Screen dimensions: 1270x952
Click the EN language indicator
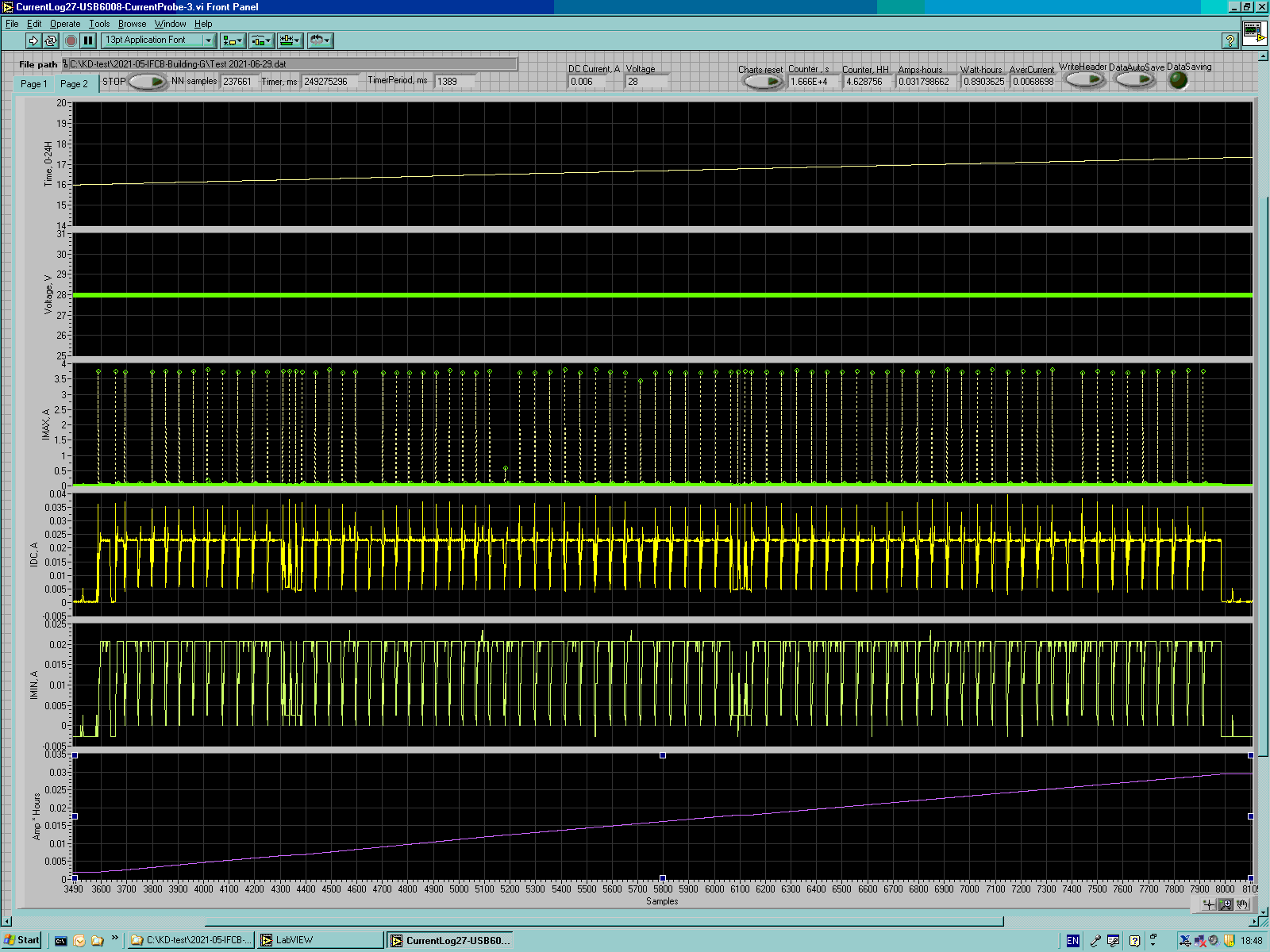click(x=1072, y=941)
